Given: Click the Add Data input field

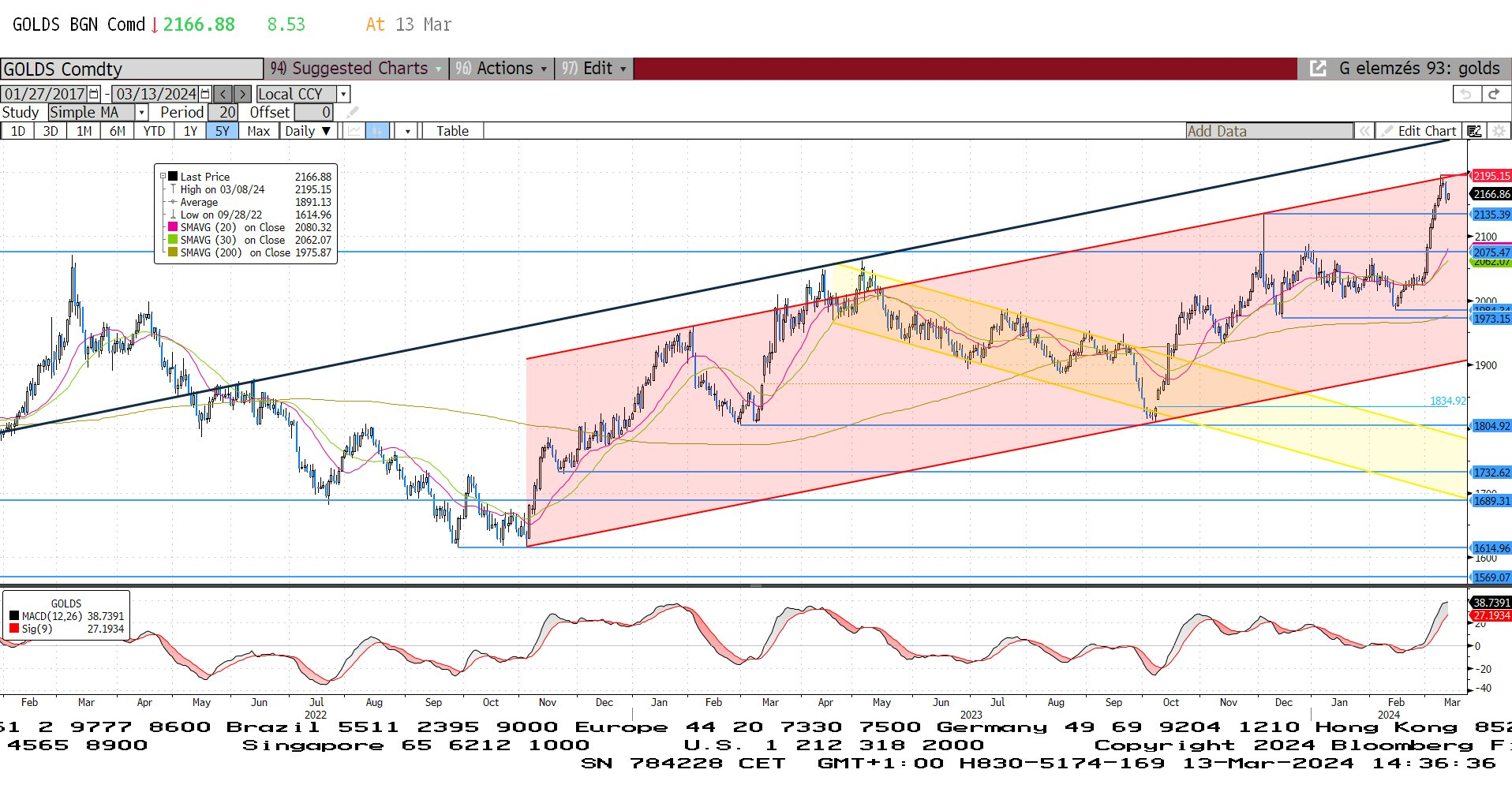Looking at the screenshot, I should (1270, 131).
